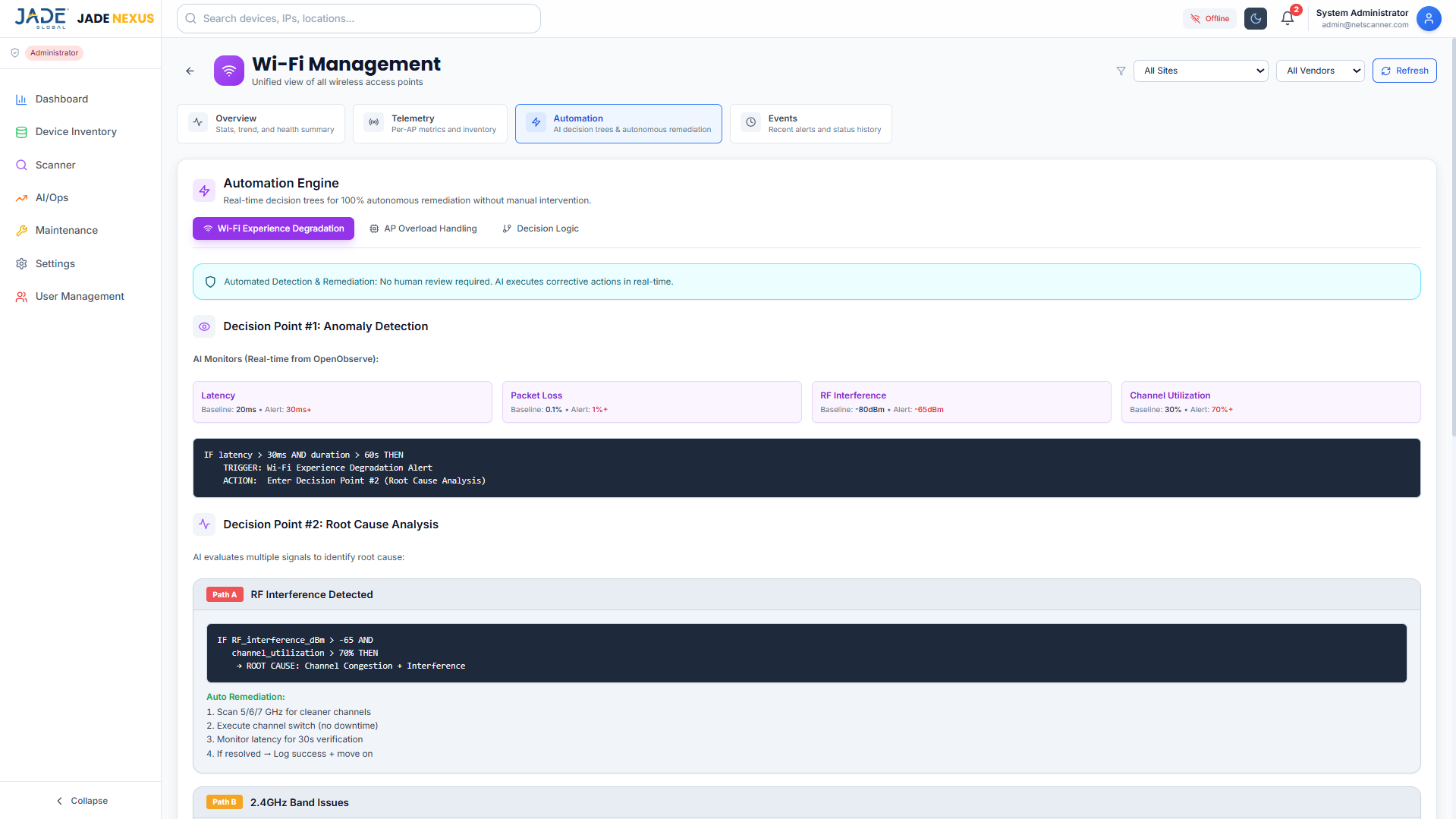Click the Path A badge
This screenshot has height=819, width=1456.
(x=225, y=595)
